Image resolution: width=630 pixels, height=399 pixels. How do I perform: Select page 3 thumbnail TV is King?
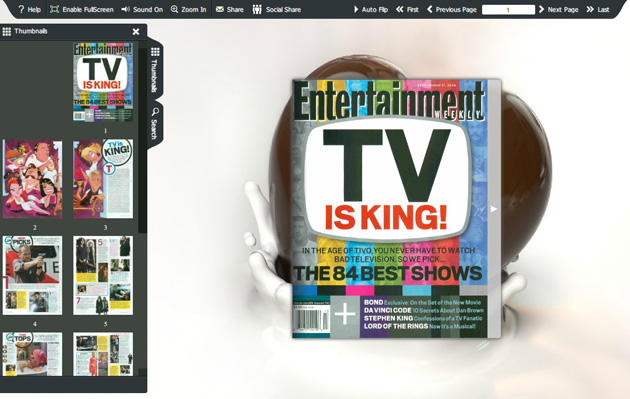click(x=103, y=179)
